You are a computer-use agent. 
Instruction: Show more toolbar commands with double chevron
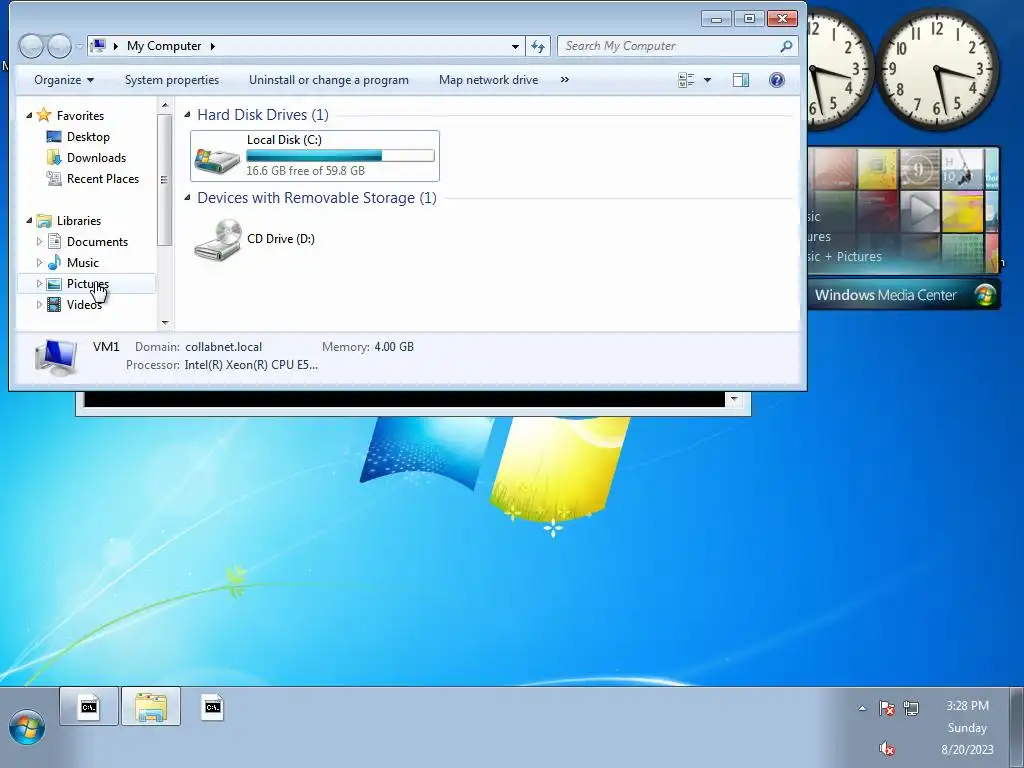565,80
